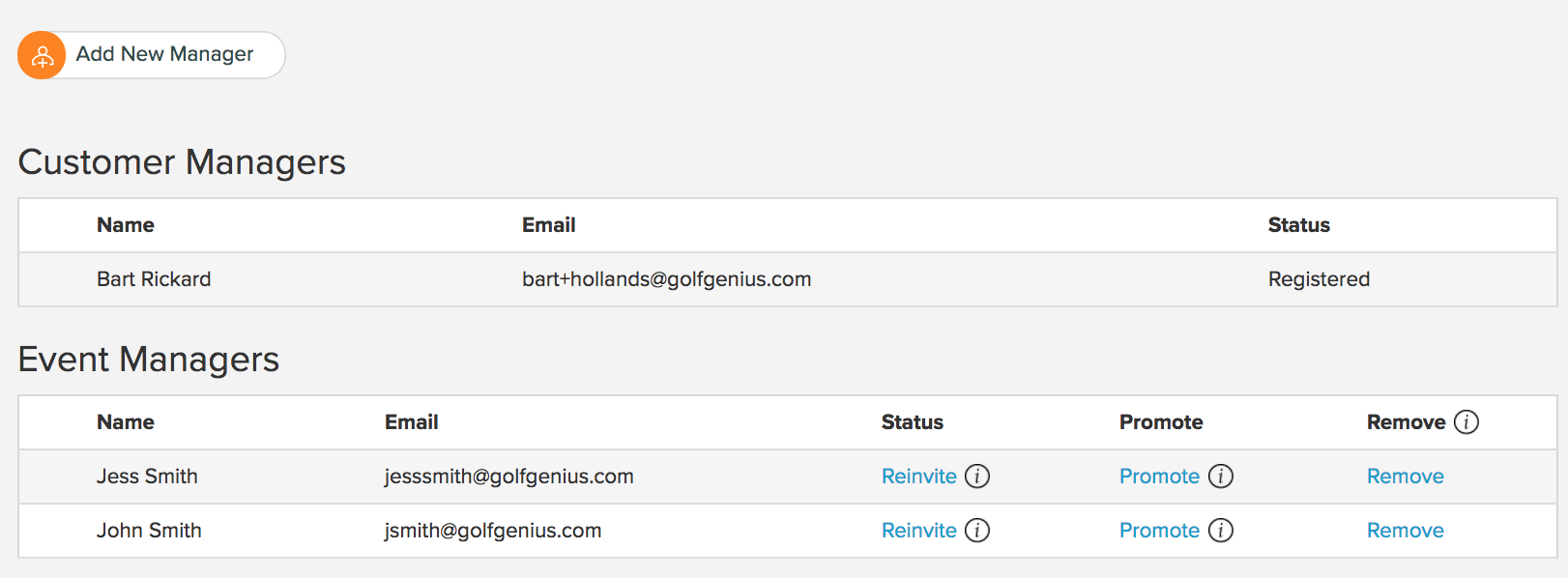This screenshot has height=578, width=1568.
Task: Reinvite John Smith
Action: (918, 531)
